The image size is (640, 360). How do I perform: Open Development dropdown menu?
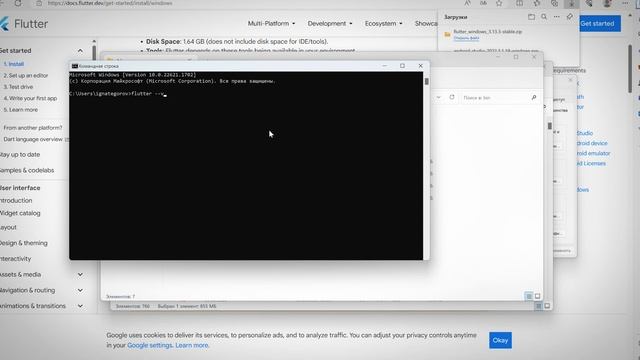(x=330, y=24)
